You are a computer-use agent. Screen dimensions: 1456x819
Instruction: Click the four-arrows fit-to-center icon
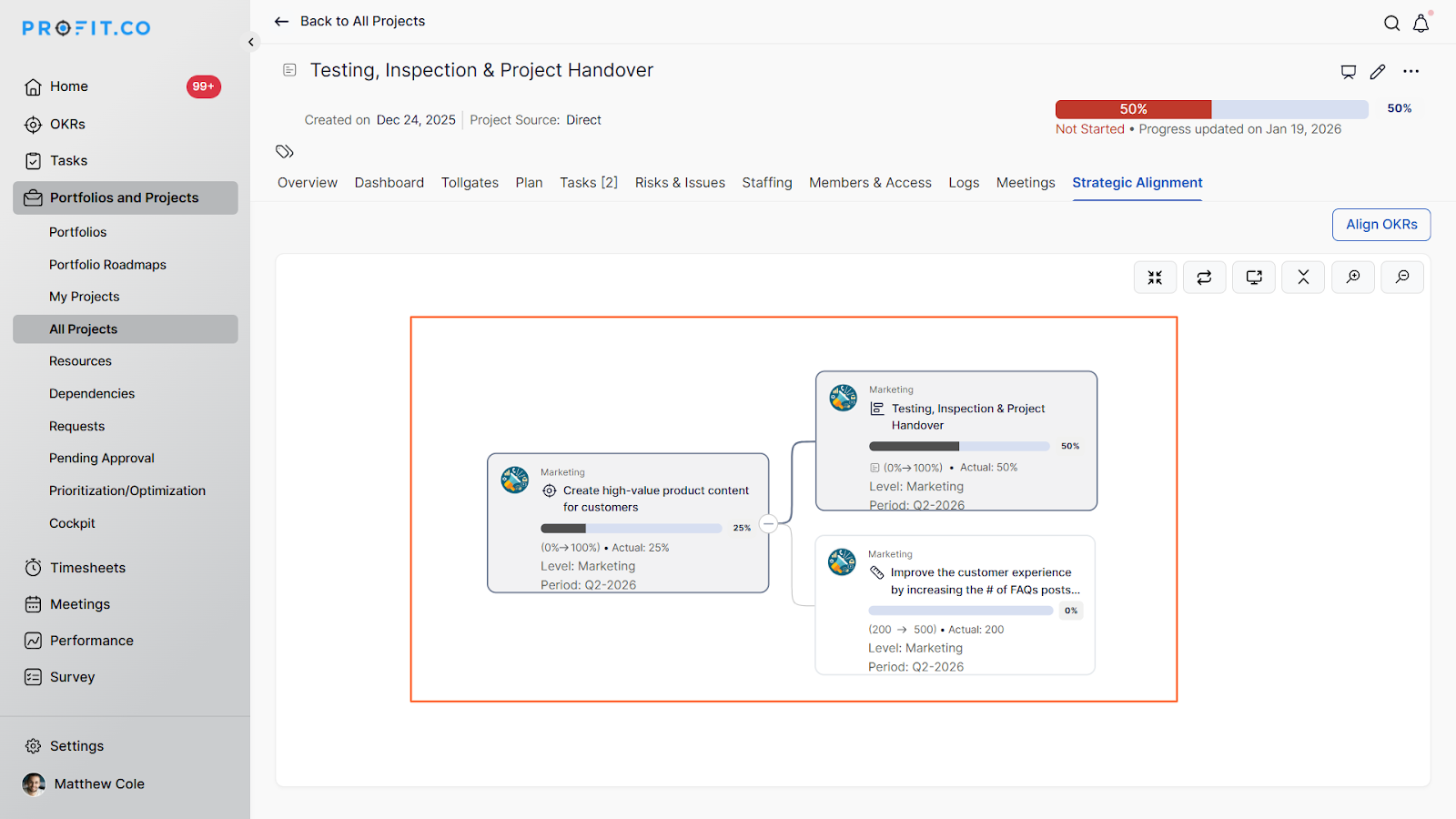[1155, 278]
